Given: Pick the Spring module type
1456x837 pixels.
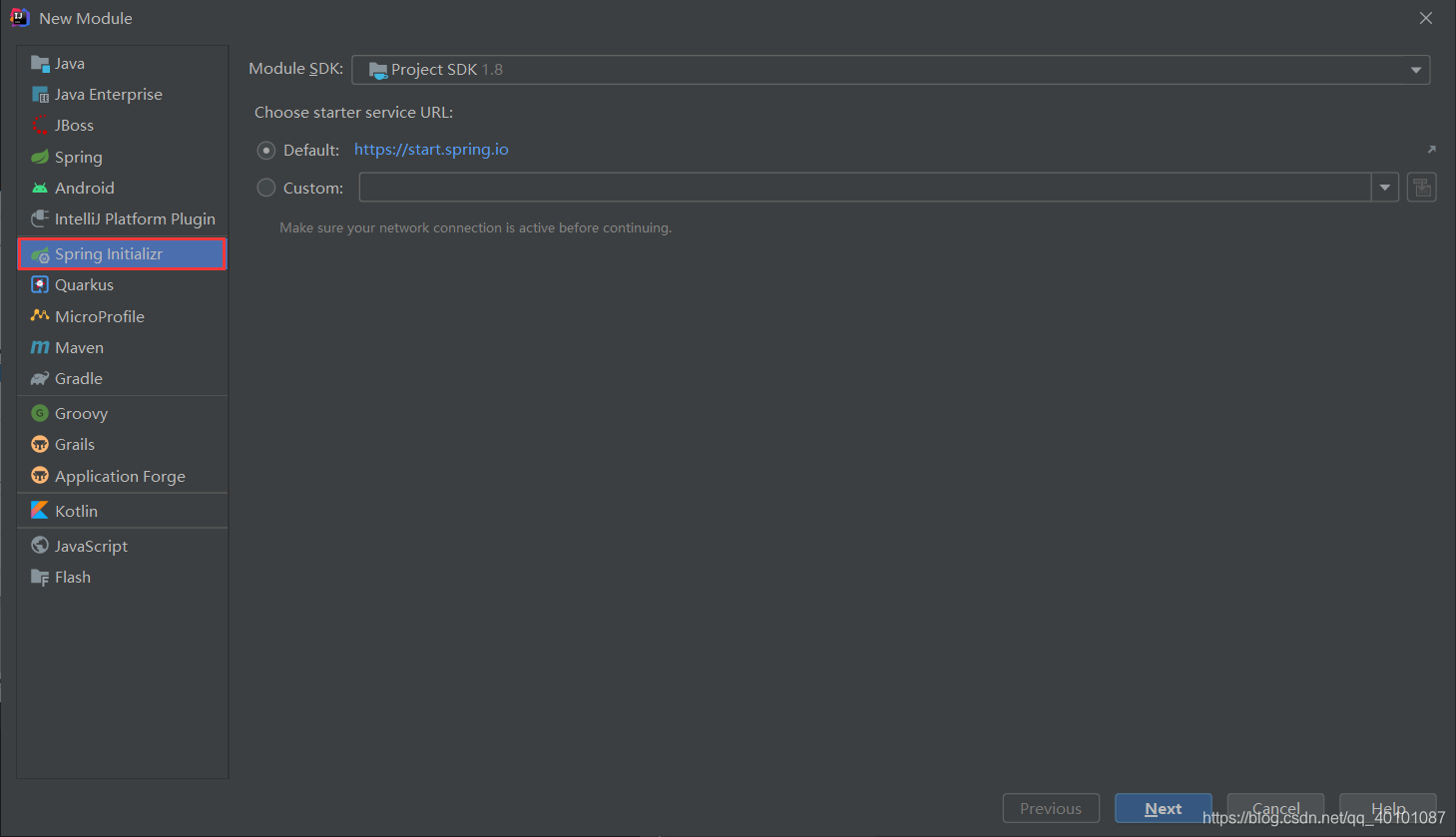Looking at the screenshot, I should point(123,157).
